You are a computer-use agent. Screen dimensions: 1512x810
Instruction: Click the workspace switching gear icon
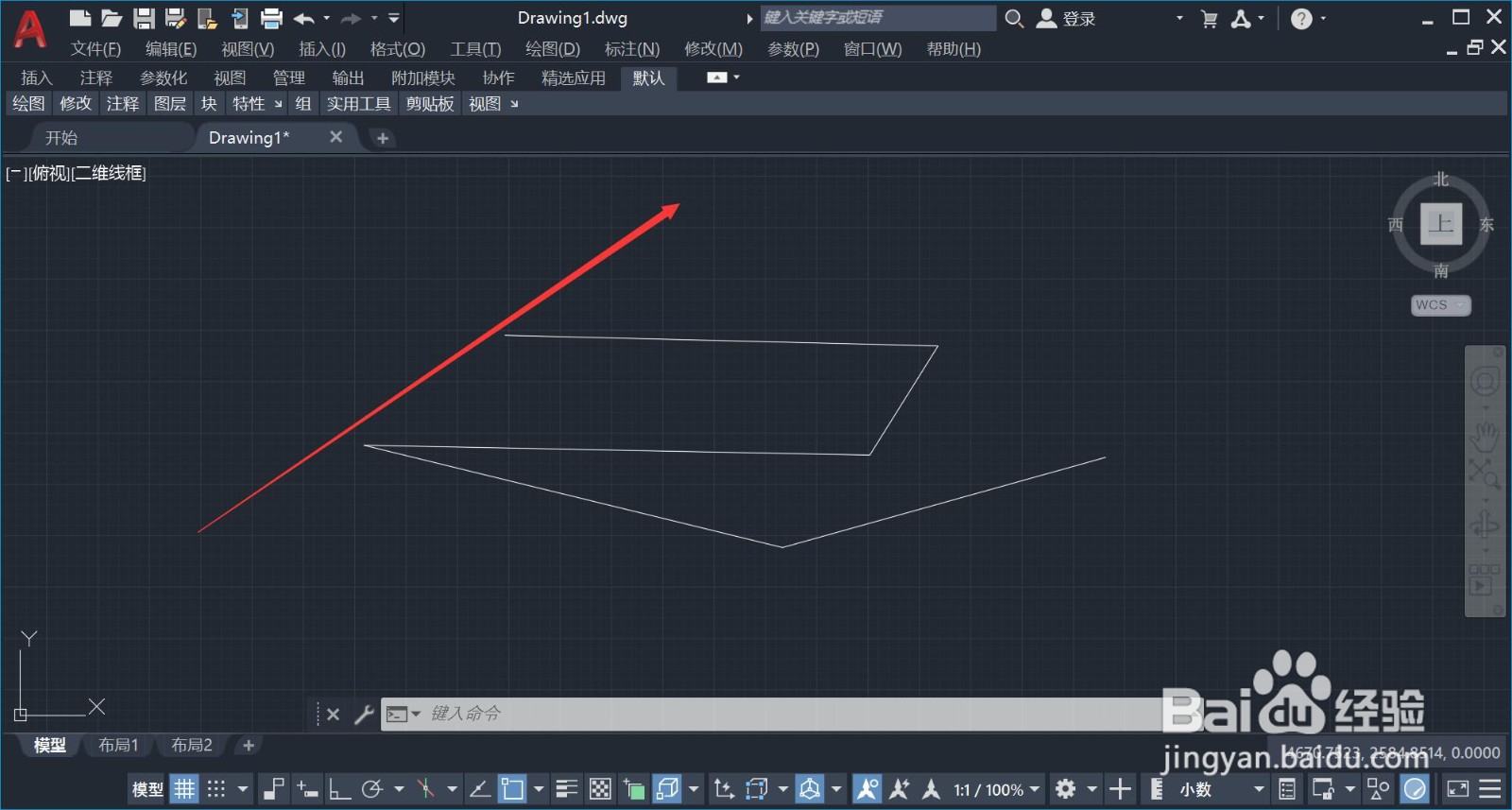pos(1065,788)
